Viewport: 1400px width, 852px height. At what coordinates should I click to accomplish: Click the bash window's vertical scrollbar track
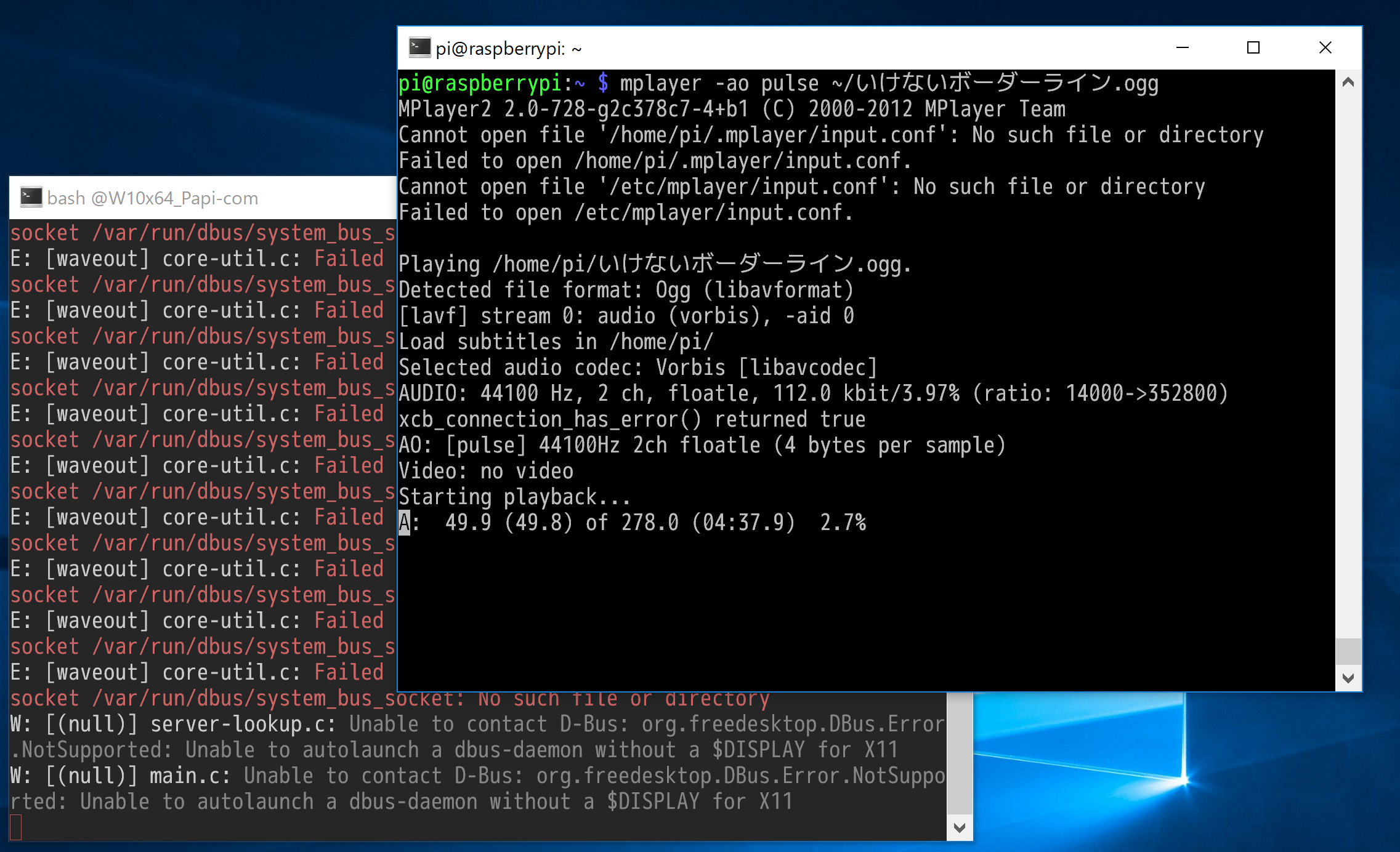pos(959,754)
